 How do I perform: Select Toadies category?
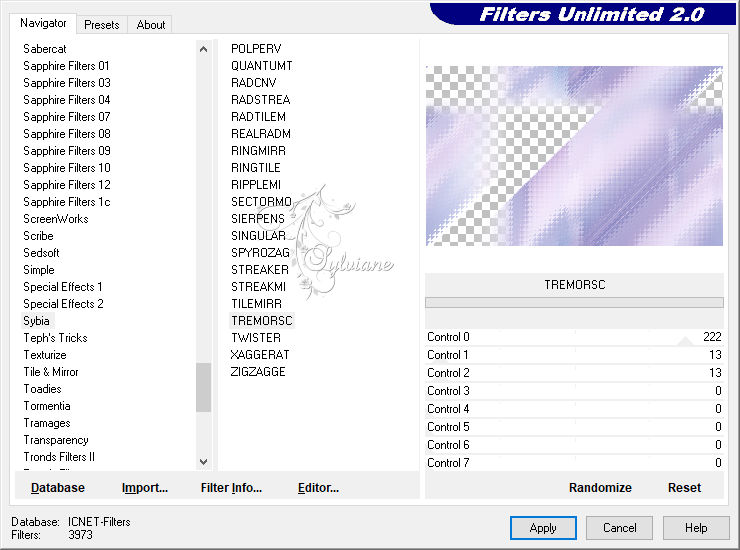tap(42, 389)
